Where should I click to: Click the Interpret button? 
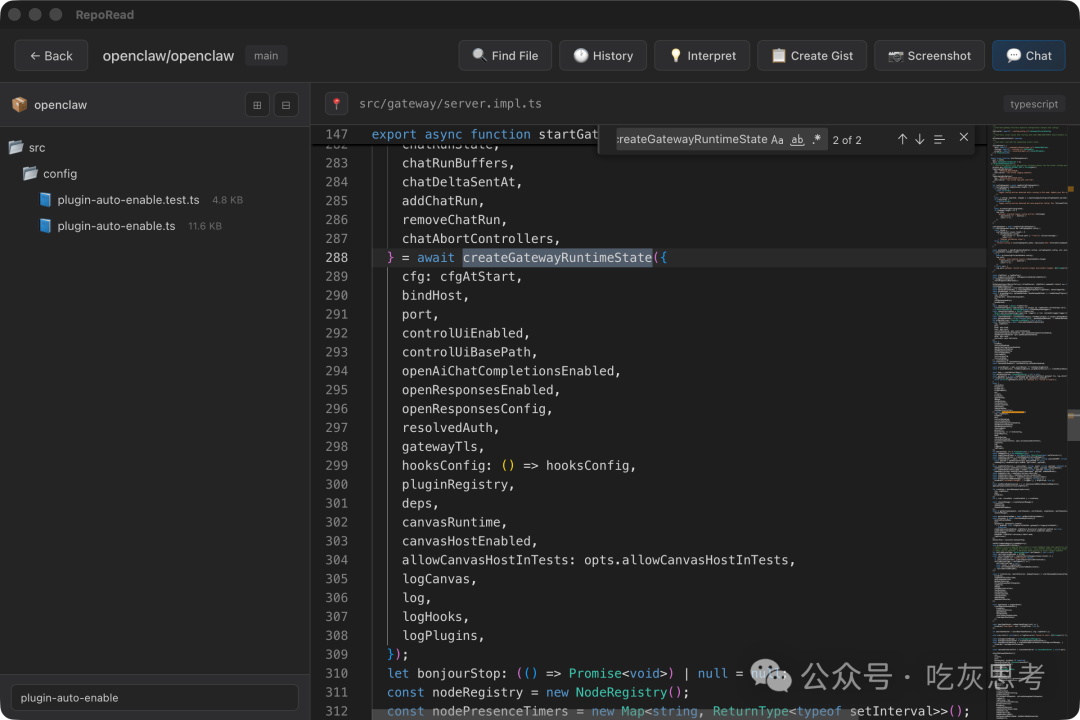click(x=702, y=56)
